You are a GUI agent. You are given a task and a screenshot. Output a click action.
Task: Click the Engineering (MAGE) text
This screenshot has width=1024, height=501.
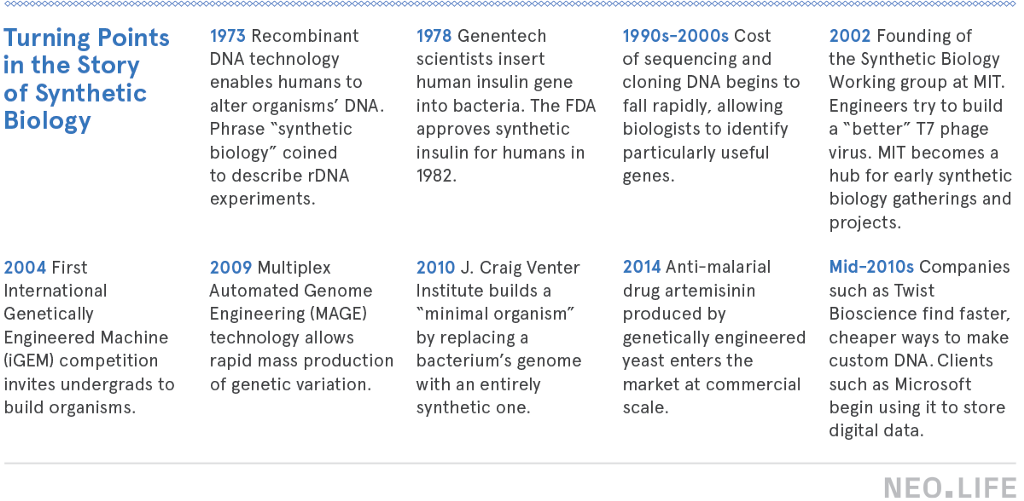(288, 314)
